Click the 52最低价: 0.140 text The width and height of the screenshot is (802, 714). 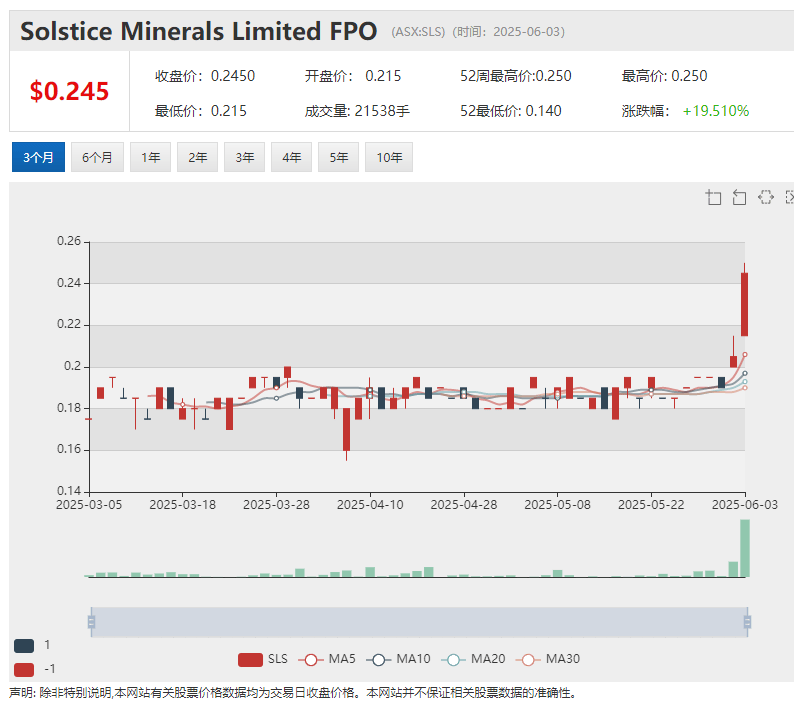[510, 111]
